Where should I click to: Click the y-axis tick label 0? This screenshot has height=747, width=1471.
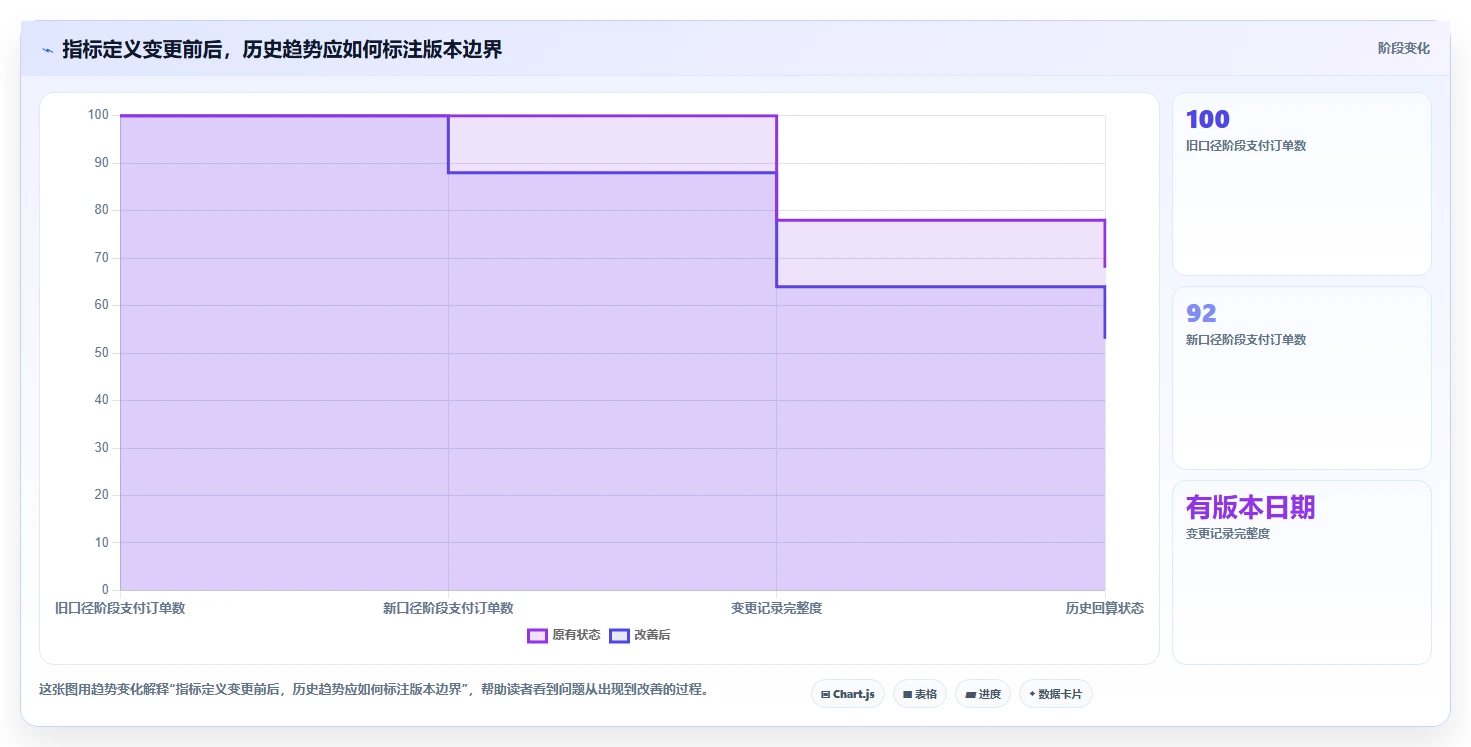point(105,590)
